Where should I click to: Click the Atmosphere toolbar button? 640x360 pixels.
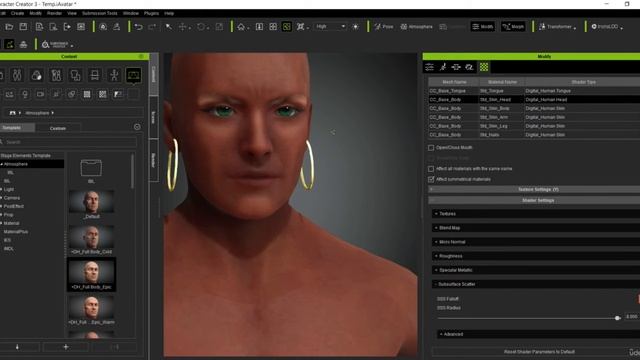pos(416,27)
